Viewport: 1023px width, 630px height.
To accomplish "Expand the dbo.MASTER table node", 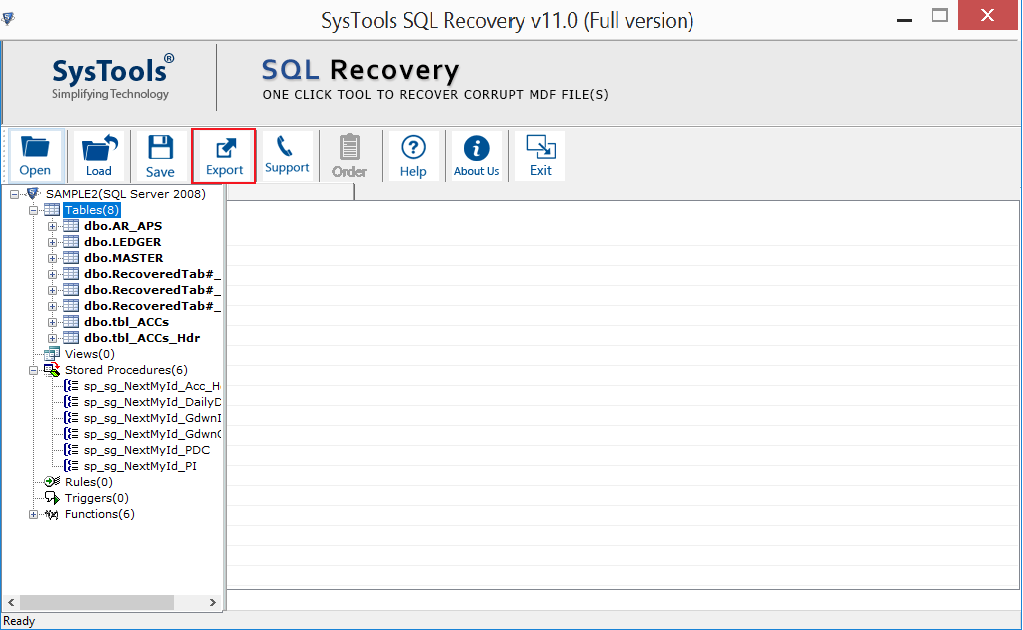I will (52, 258).
